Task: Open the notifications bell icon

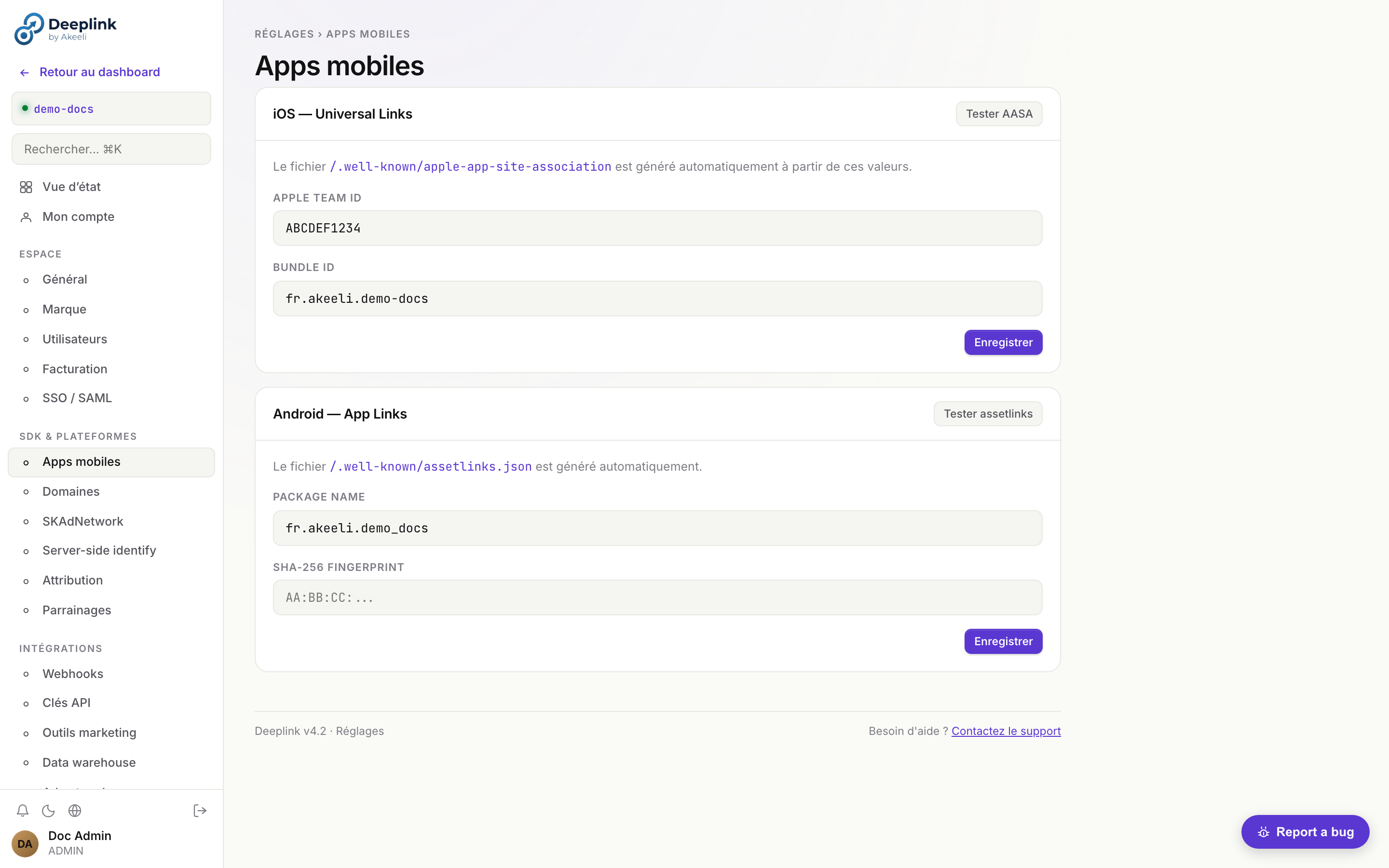Action: pyautogui.click(x=22, y=811)
